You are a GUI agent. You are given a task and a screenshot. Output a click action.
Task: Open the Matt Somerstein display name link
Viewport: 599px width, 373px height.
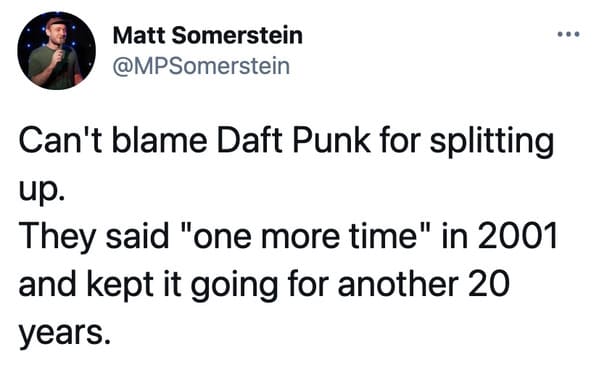click(x=208, y=36)
